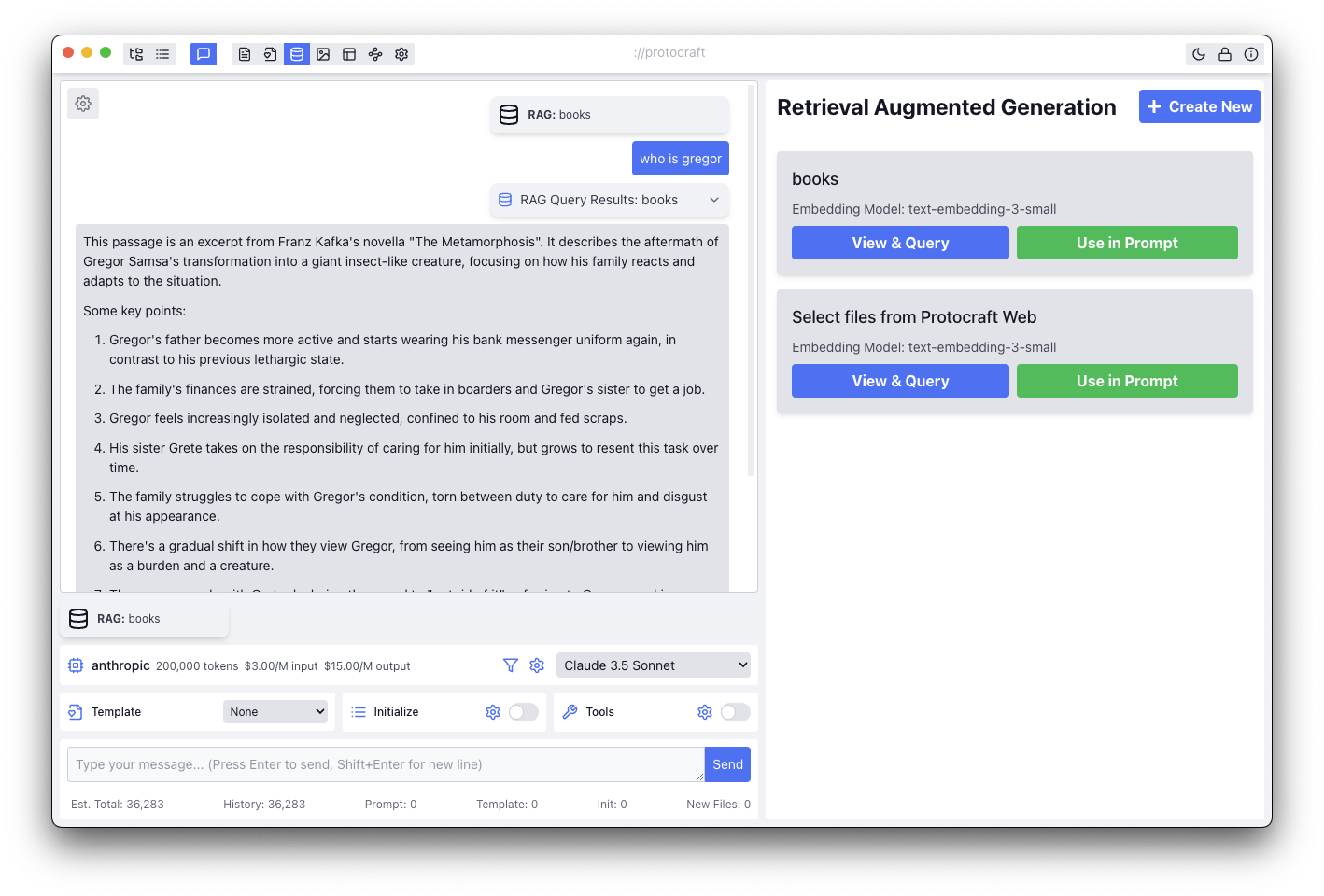Viewport: 1324px width, 896px height.
Task: Expand RAG Query Results: books chevron
Action: coord(714,200)
